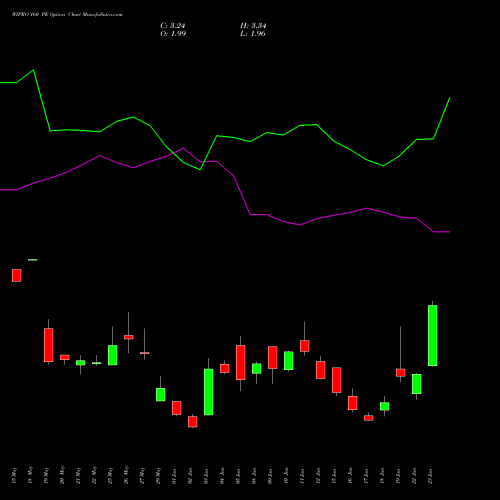The width and height of the screenshot is (500, 500).
Task: Select the 16 Jun date label
Action: [350, 475]
